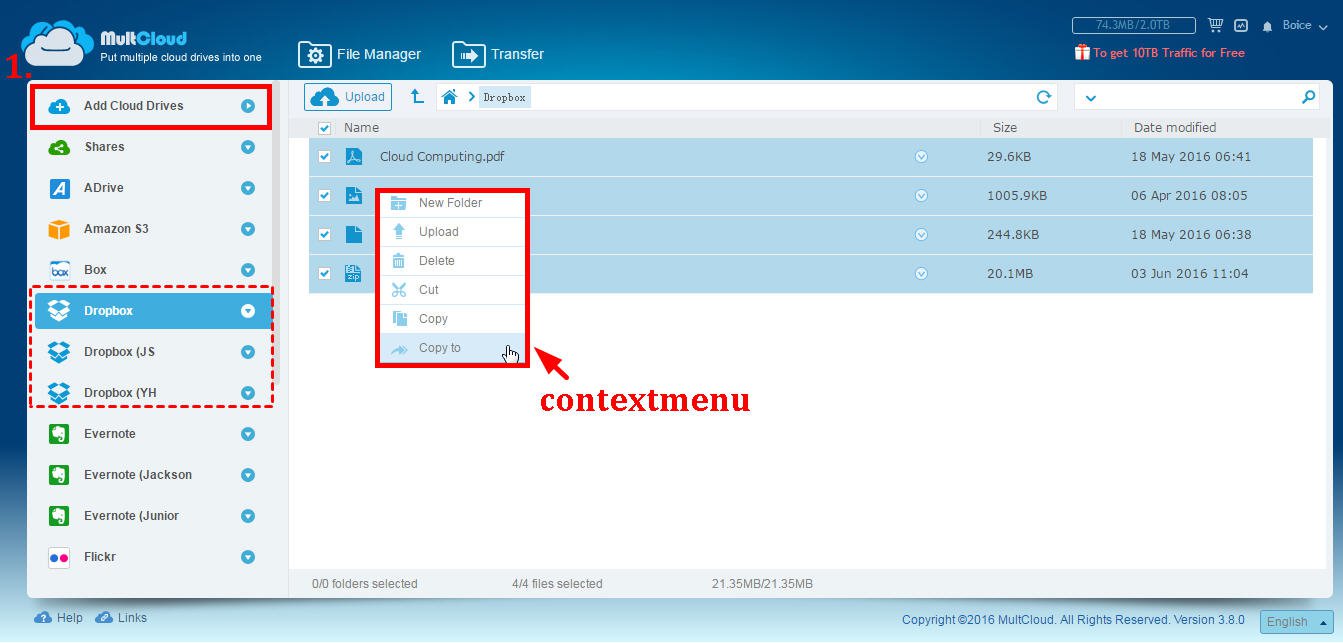Sort by the Size column header
Image resolution: width=1343 pixels, height=643 pixels.
[x=1005, y=128]
